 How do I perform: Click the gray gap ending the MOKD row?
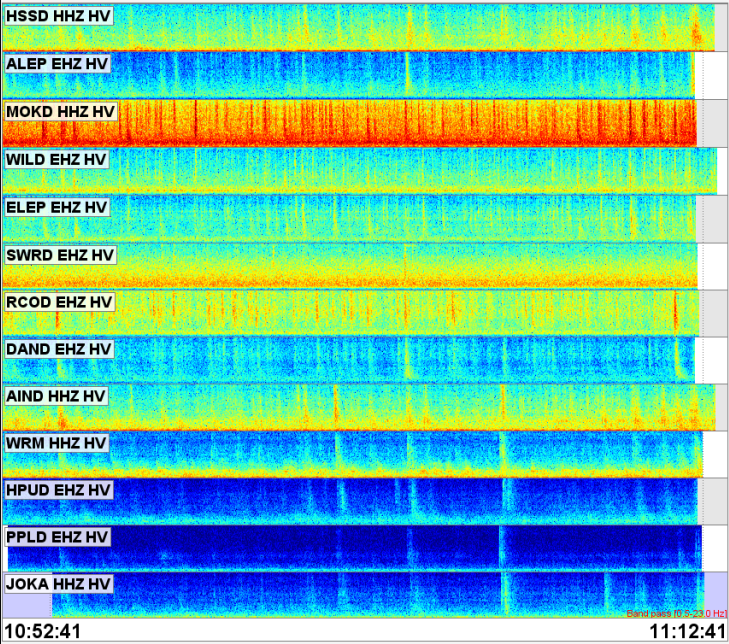pos(712,122)
